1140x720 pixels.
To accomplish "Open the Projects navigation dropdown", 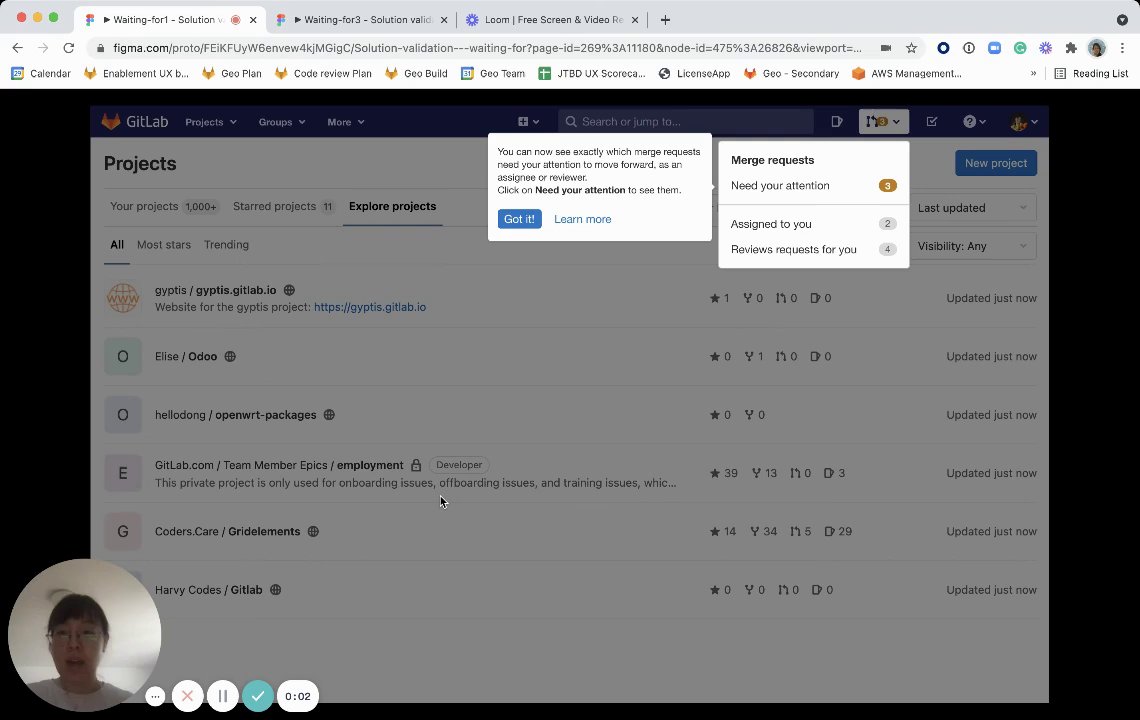I will click(x=211, y=122).
